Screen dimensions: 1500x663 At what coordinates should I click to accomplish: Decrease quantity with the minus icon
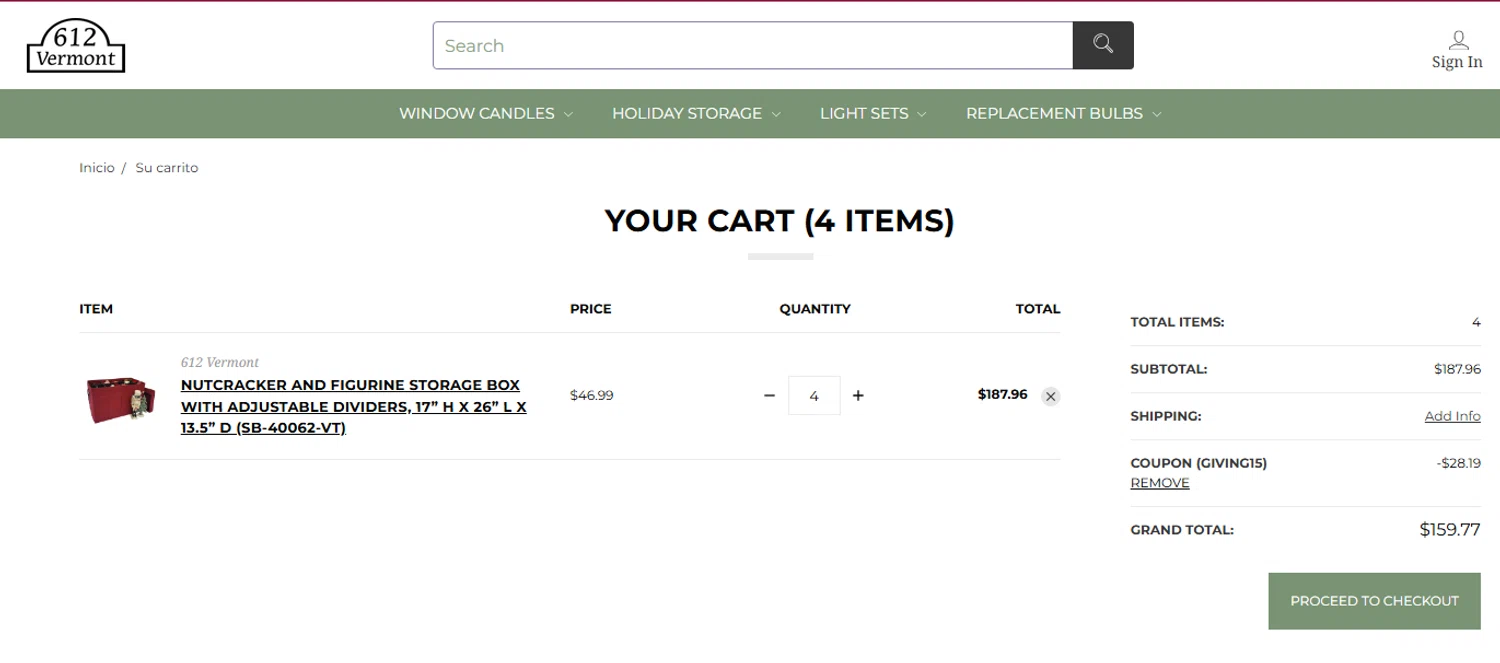click(x=769, y=395)
